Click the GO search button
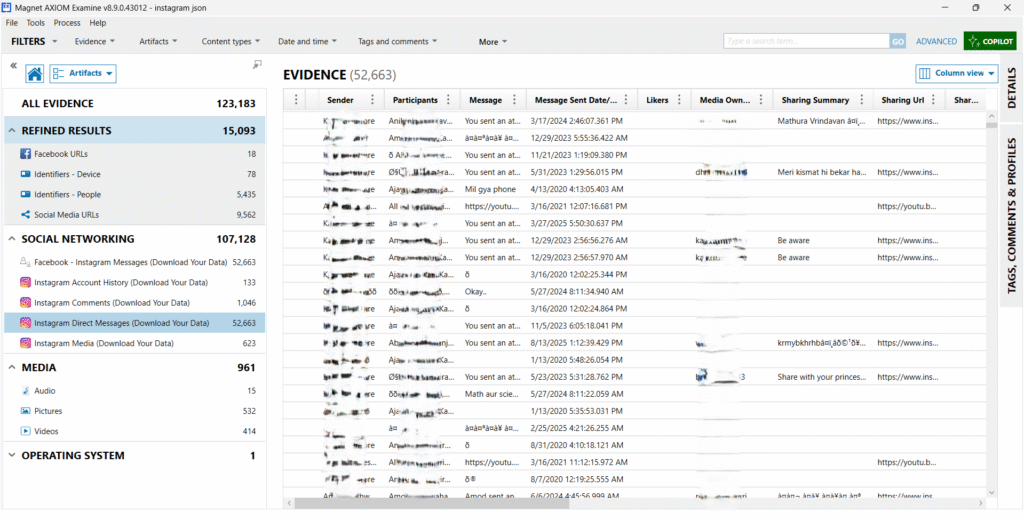Screen dimensions: 1024x520 (898, 41)
